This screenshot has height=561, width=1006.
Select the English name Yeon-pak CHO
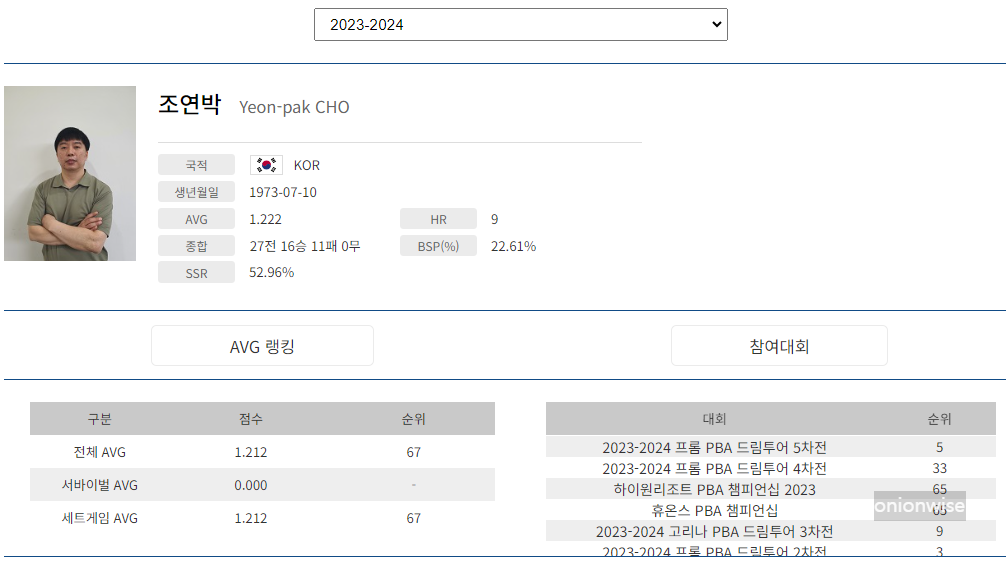point(294,107)
